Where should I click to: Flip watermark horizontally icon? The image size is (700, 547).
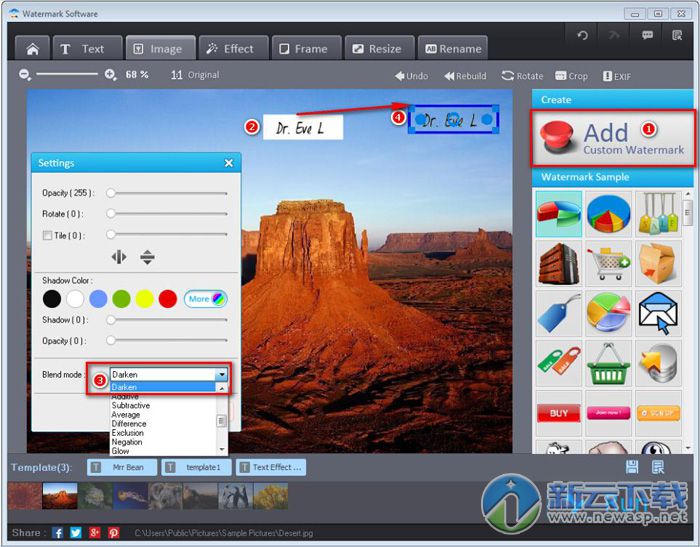tap(119, 257)
